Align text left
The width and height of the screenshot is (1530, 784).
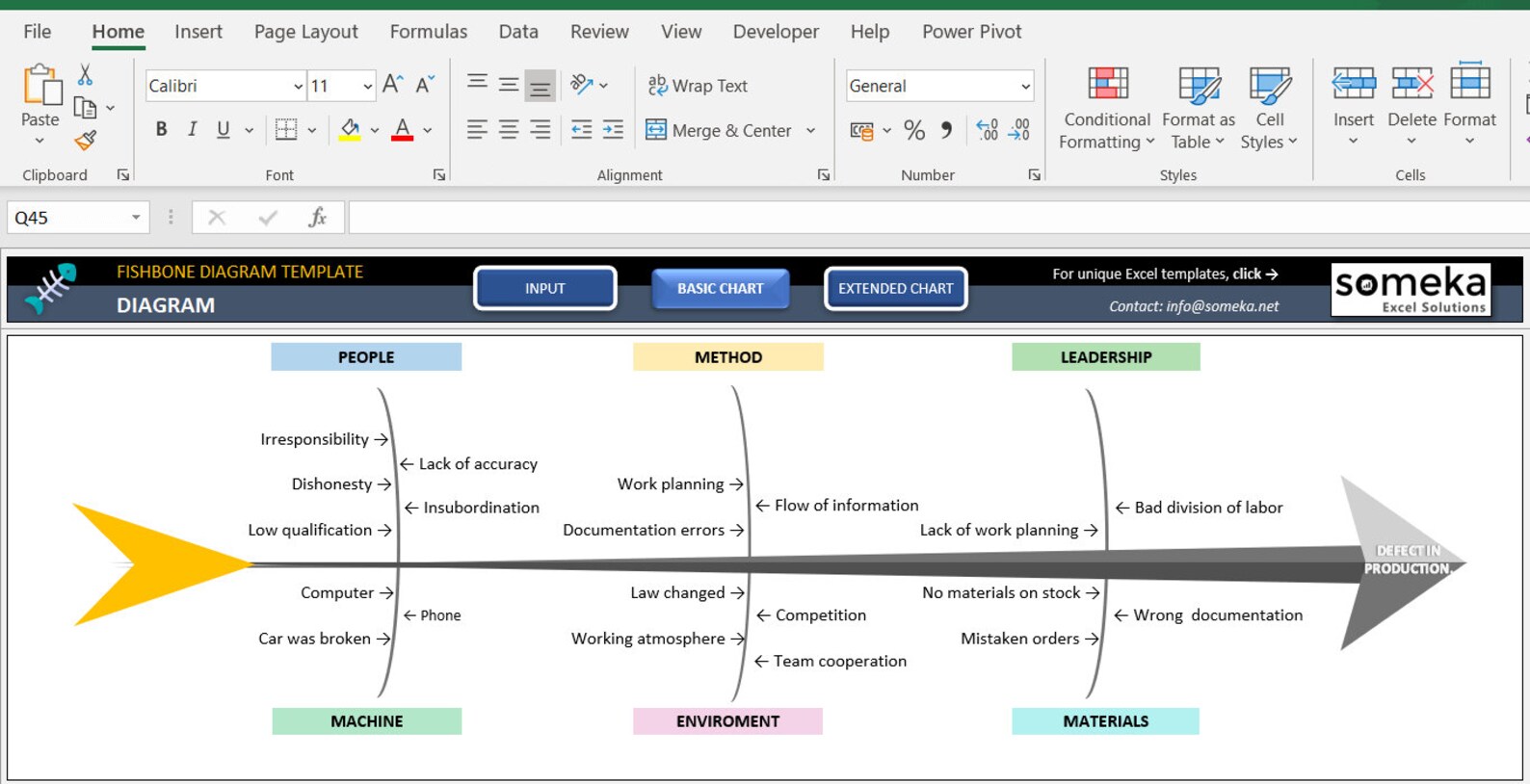pyautogui.click(x=477, y=130)
